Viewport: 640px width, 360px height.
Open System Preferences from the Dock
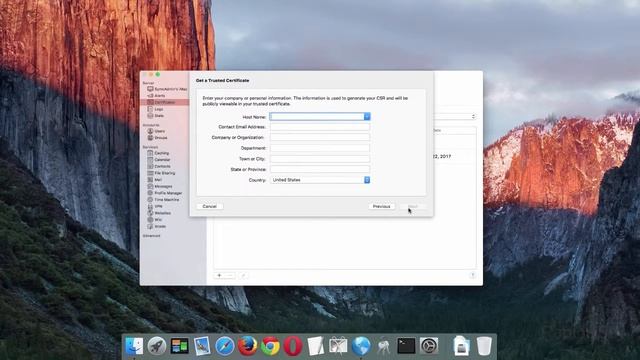pos(429,346)
